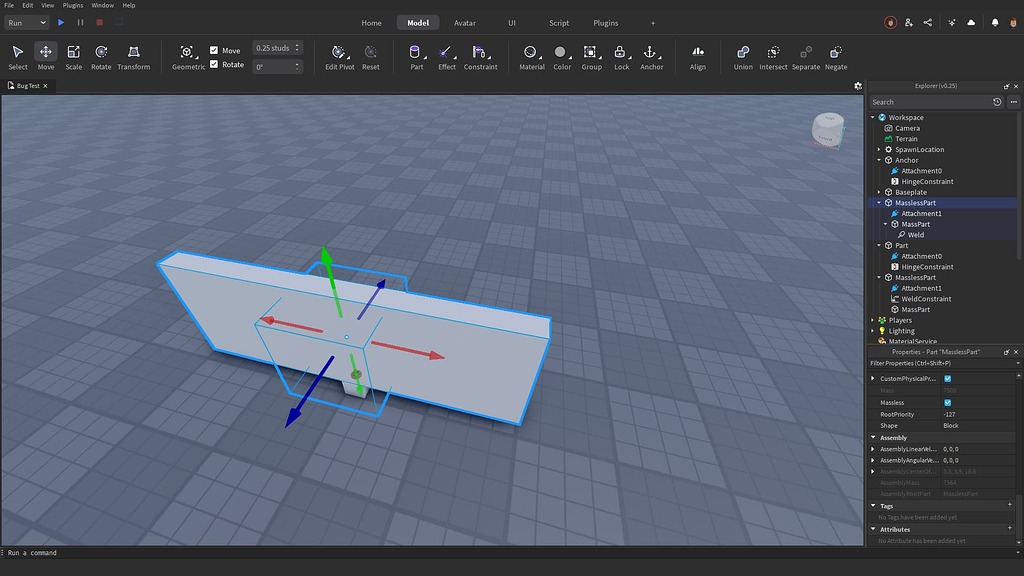
Task: Select the WeldConstraint item
Action: (x=925, y=299)
